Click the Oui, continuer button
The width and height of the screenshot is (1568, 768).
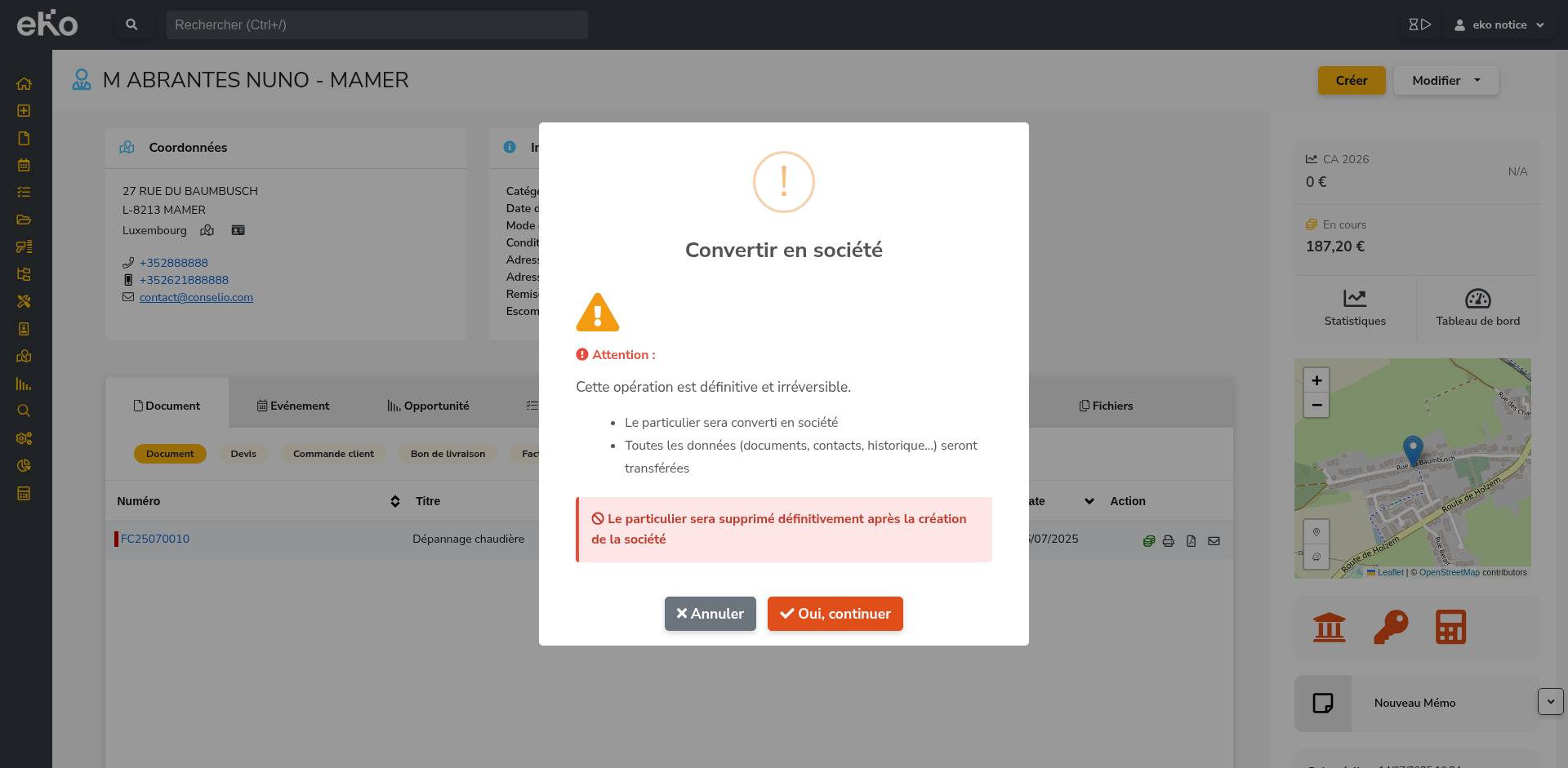[835, 614]
